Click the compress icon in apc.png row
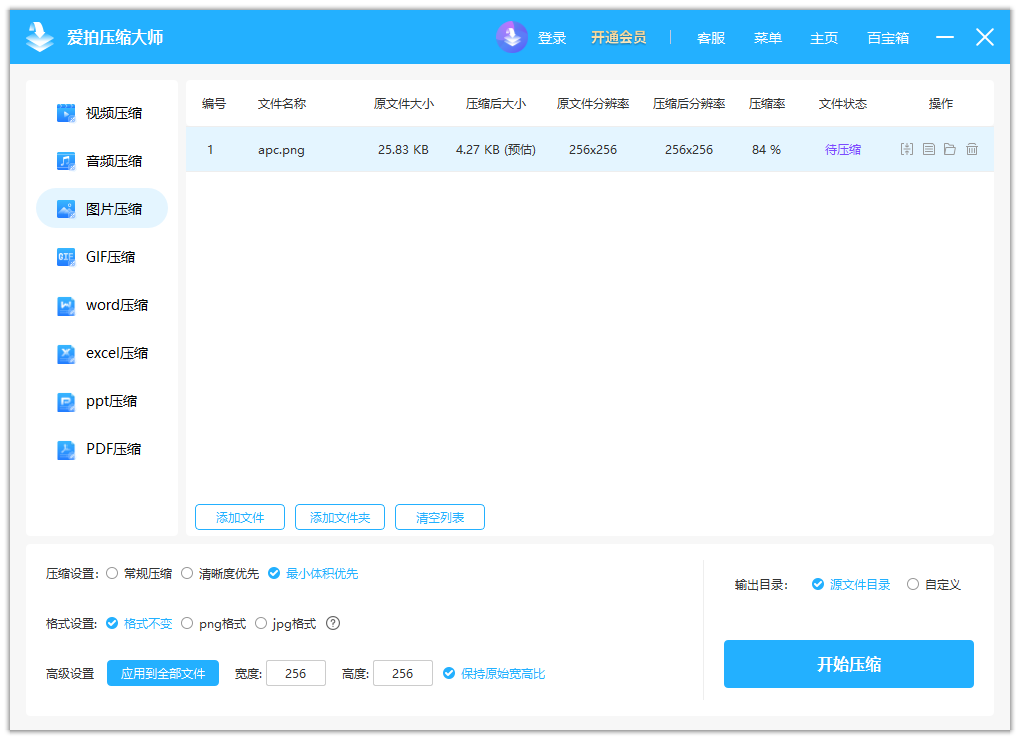 [907, 150]
